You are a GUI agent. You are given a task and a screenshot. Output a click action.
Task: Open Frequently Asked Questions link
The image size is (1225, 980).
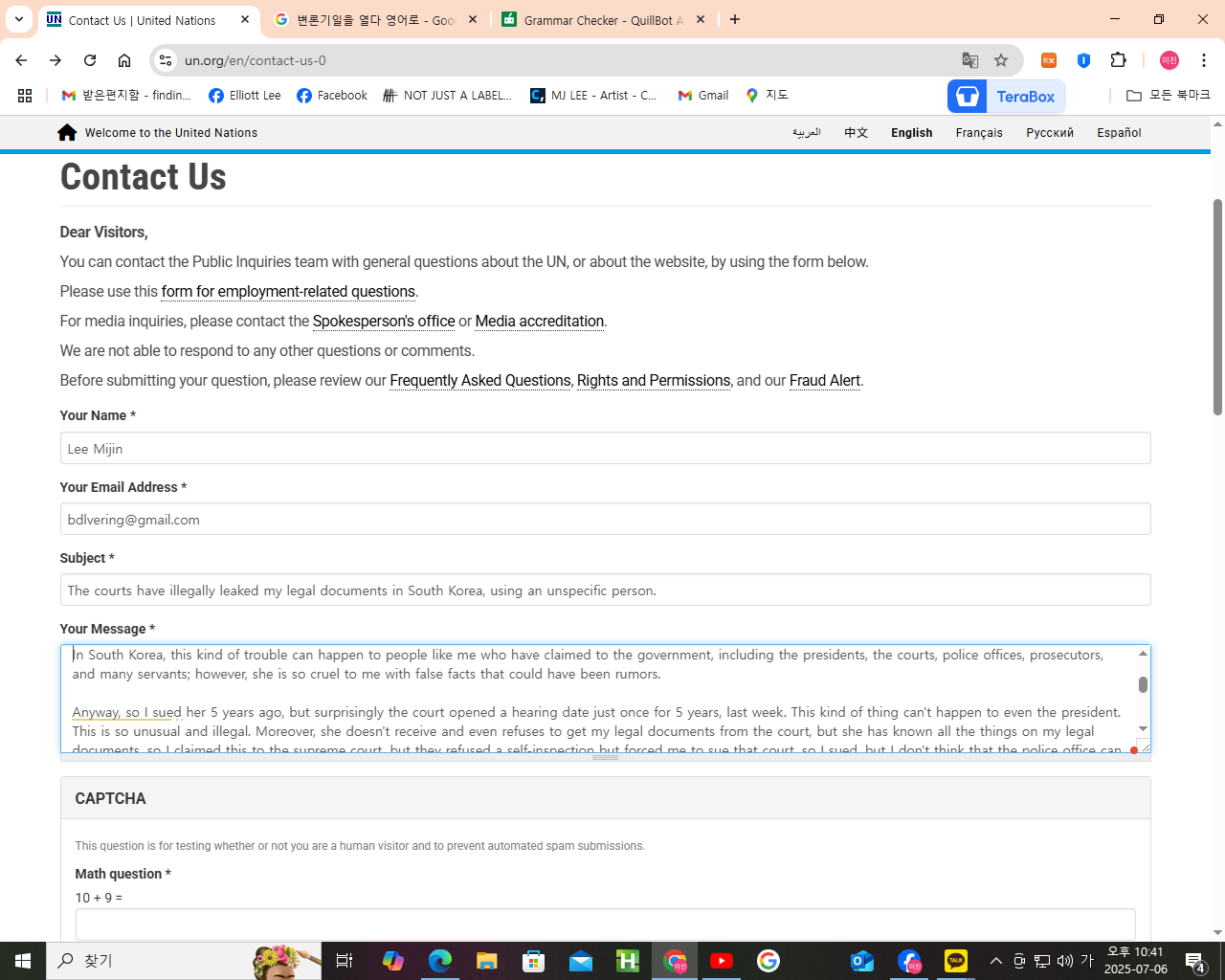(x=480, y=381)
